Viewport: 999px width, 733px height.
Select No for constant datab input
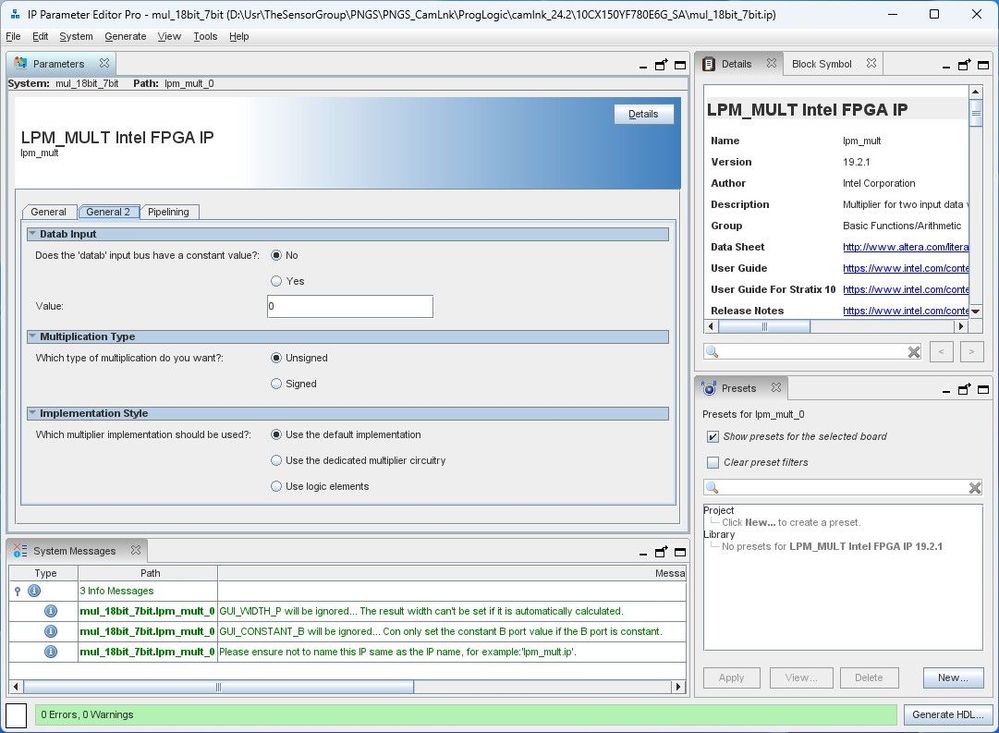pos(276,255)
